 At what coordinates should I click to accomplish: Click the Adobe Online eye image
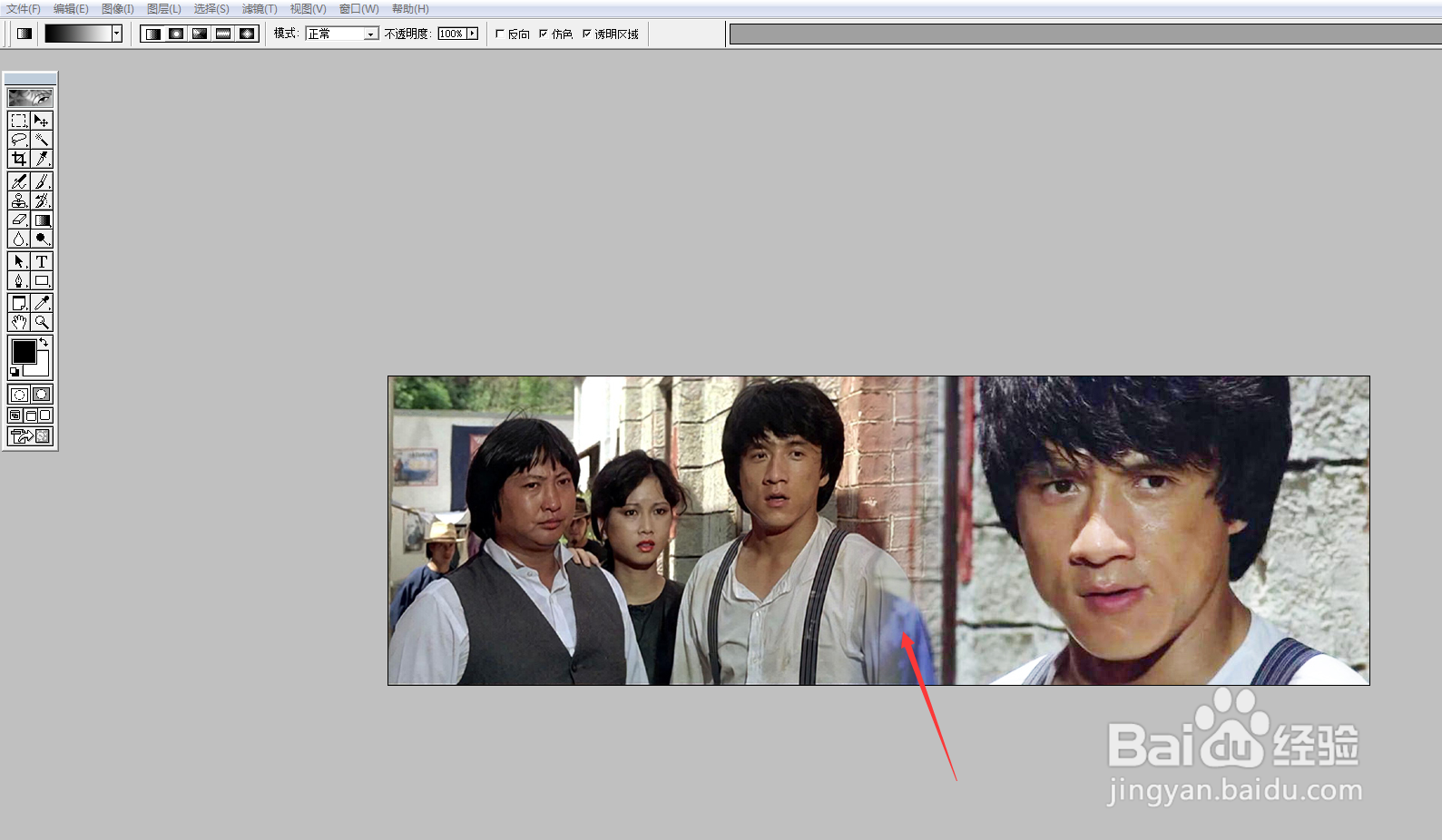click(x=30, y=97)
